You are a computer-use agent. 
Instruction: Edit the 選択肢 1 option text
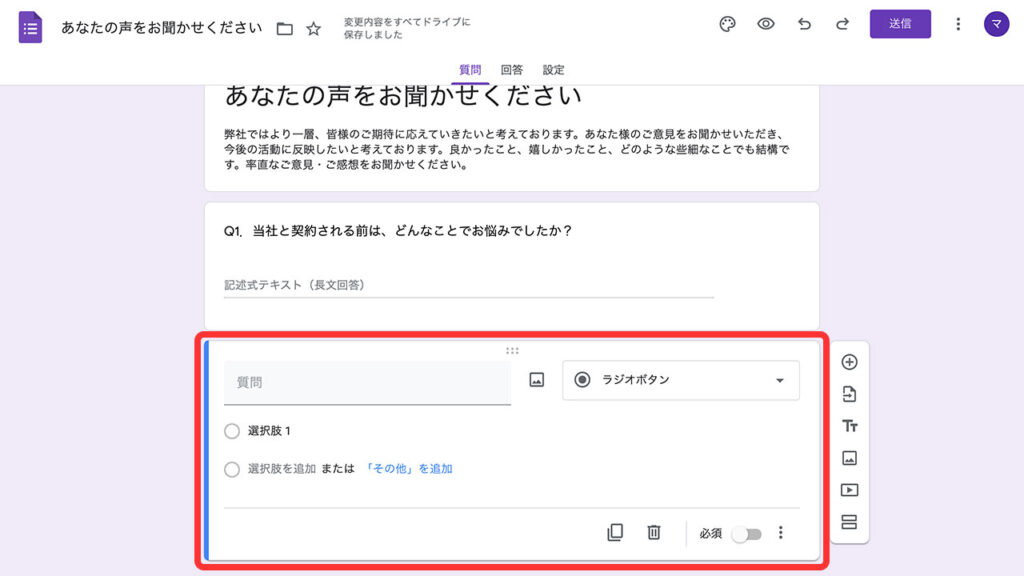(x=269, y=431)
